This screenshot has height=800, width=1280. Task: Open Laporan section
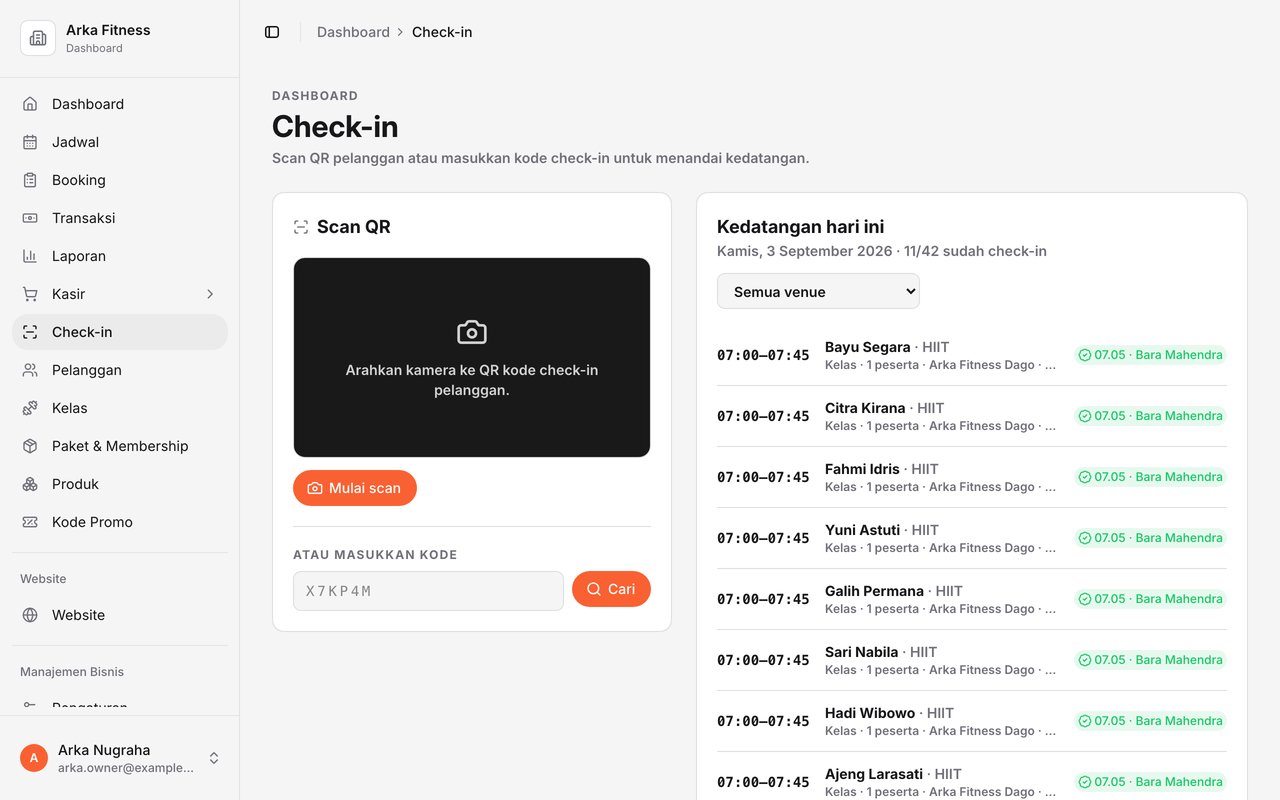[120, 256]
